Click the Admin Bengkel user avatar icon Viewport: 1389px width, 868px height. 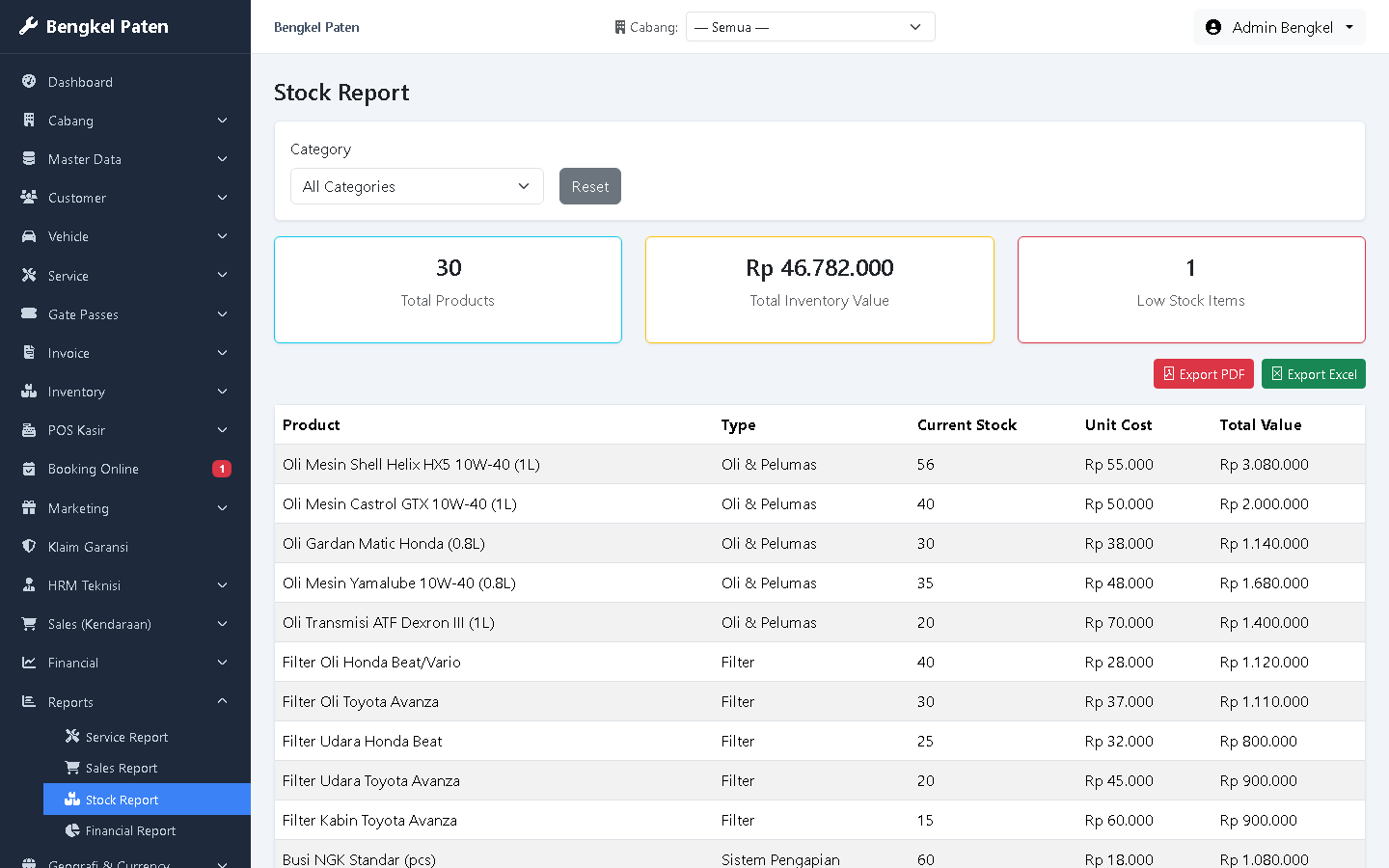tap(1213, 27)
